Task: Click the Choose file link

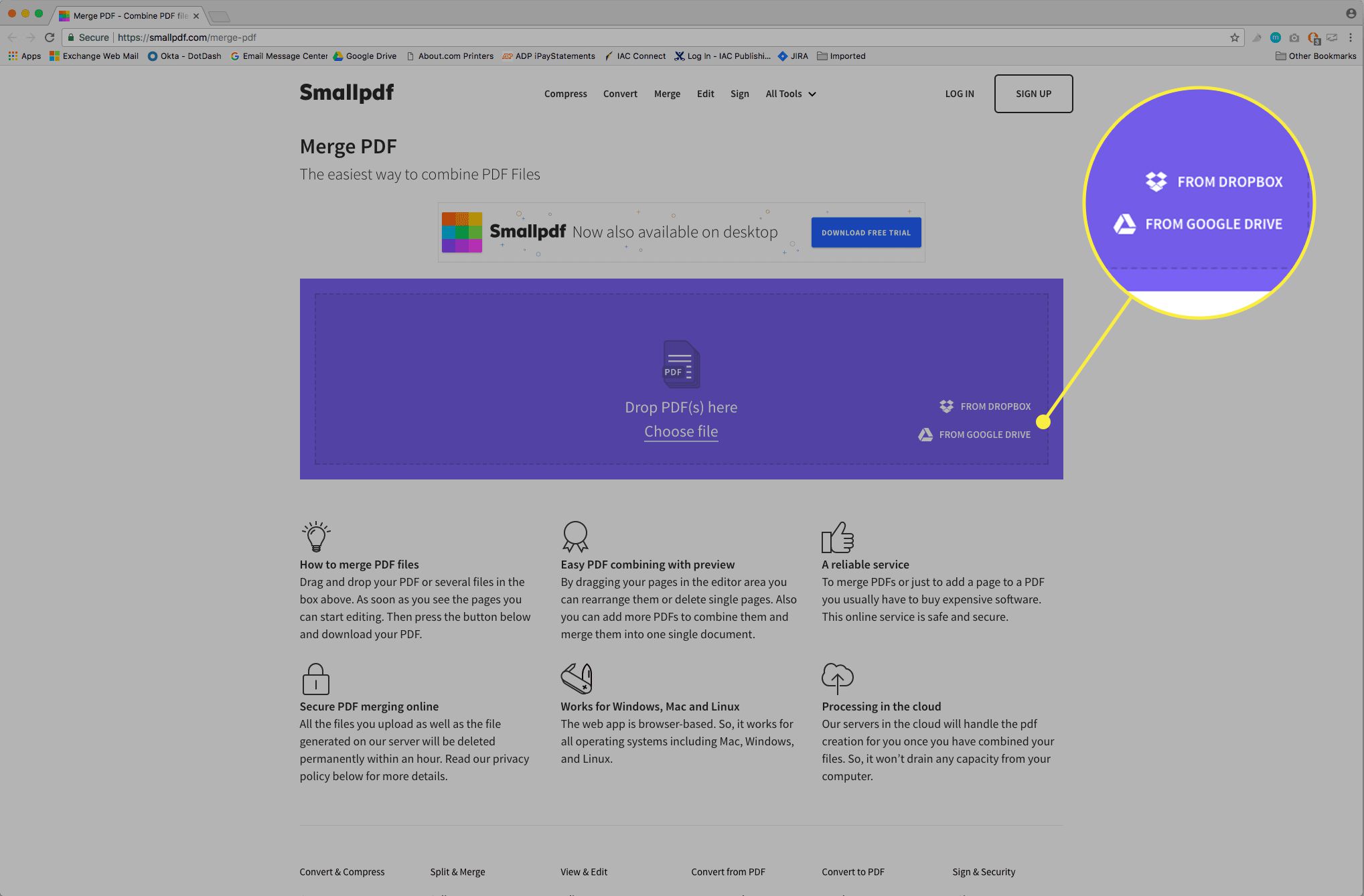Action: [681, 431]
